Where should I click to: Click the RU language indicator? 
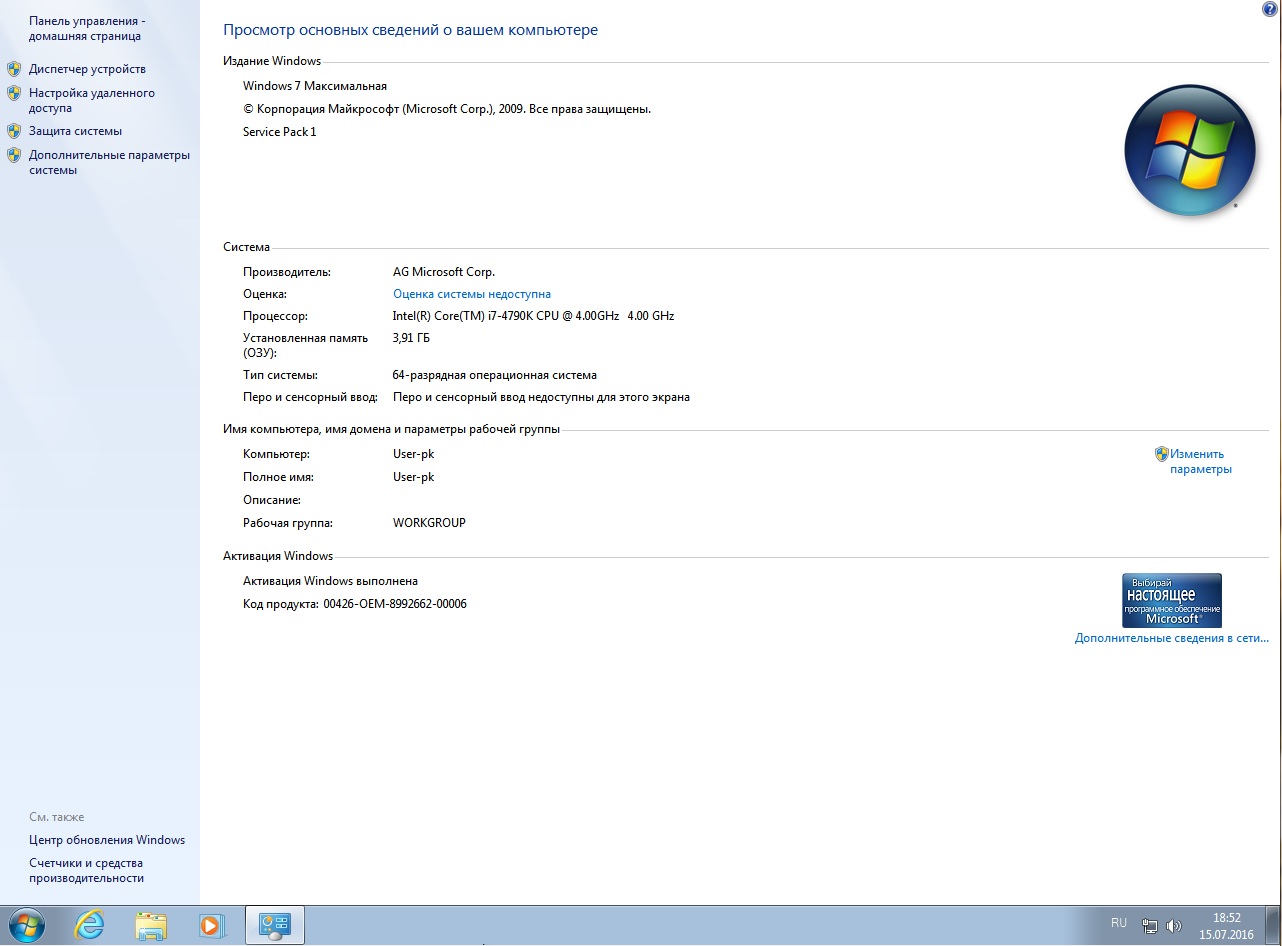[1118, 923]
